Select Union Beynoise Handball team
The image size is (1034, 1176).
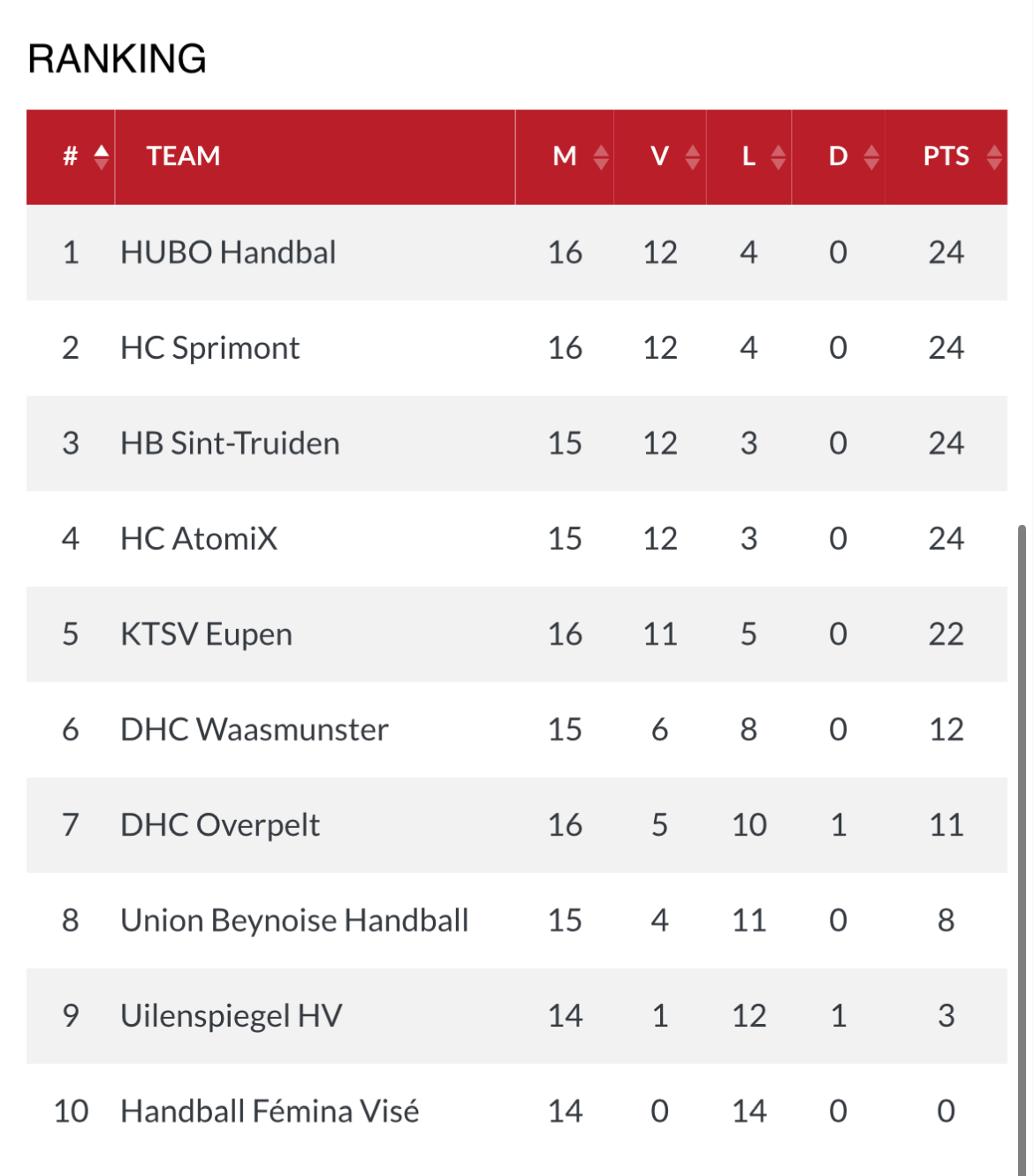[x=294, y=921]
